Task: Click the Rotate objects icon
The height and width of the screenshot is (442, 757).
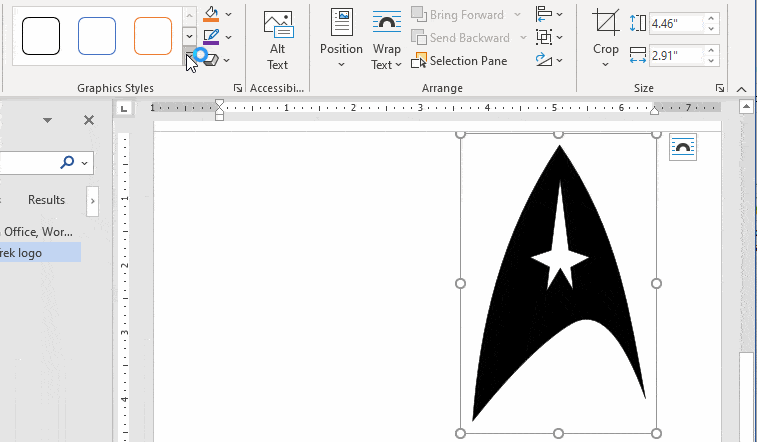Action: pyautogui.click(x=544, y=60)
